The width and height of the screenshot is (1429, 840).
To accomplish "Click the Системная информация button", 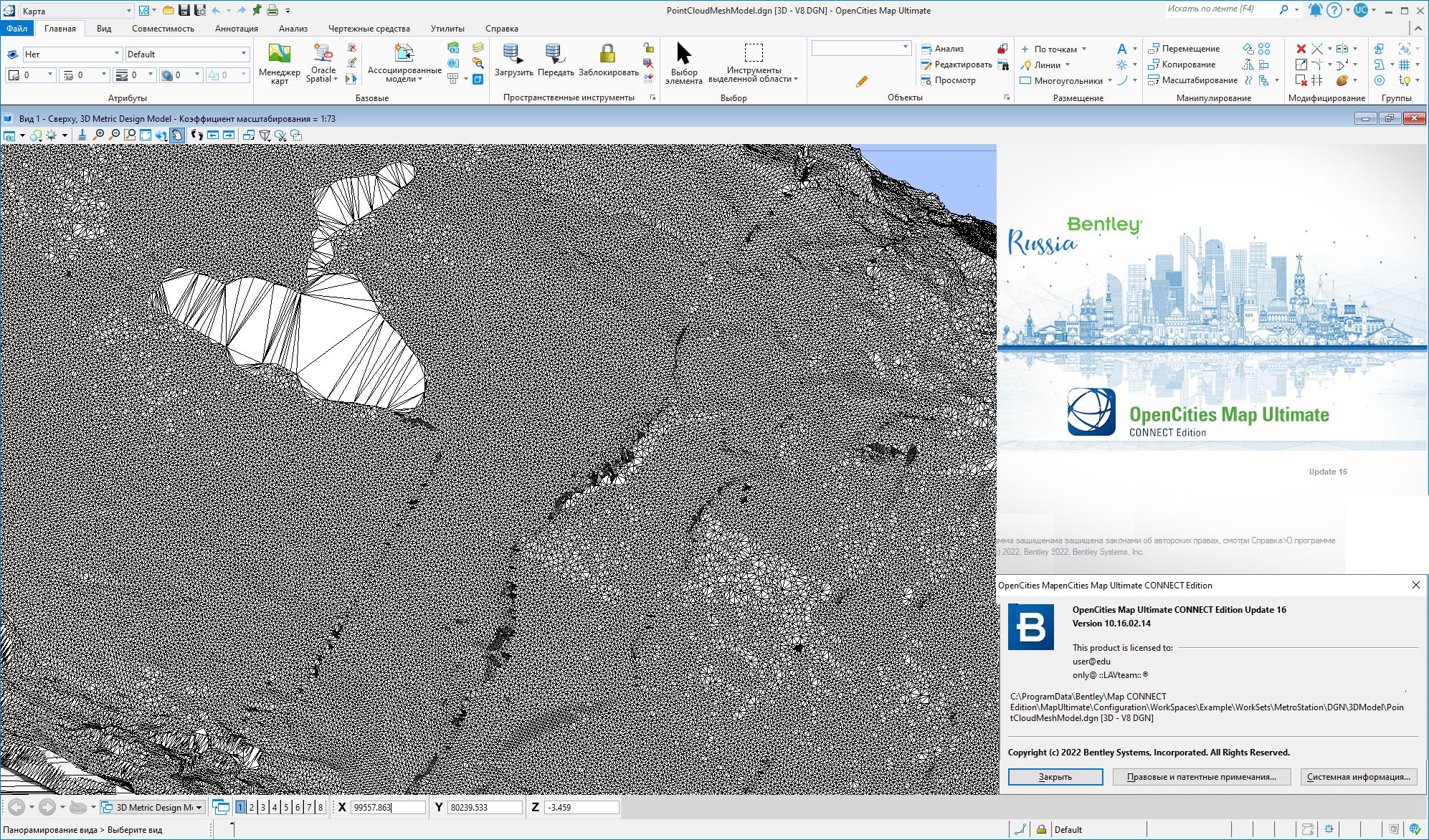I will tap(1358, 777).
